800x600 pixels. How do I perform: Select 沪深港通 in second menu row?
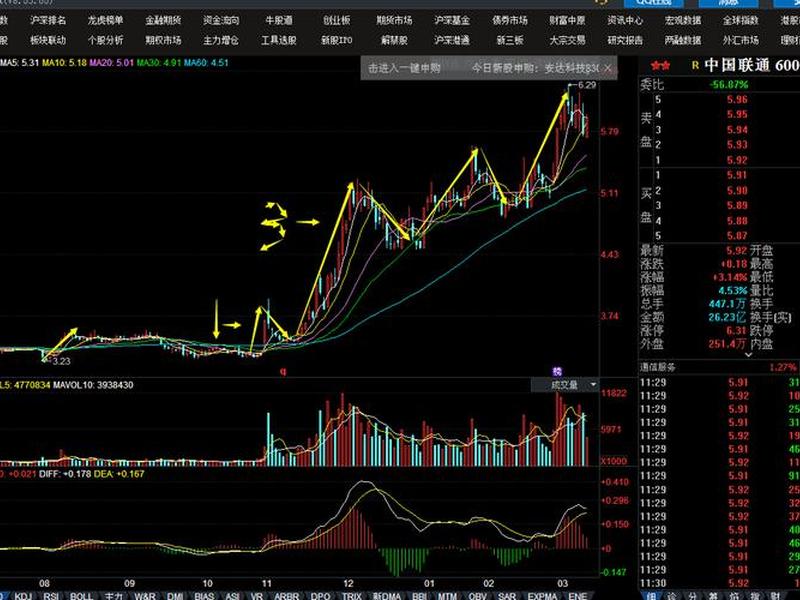(452, 40)
